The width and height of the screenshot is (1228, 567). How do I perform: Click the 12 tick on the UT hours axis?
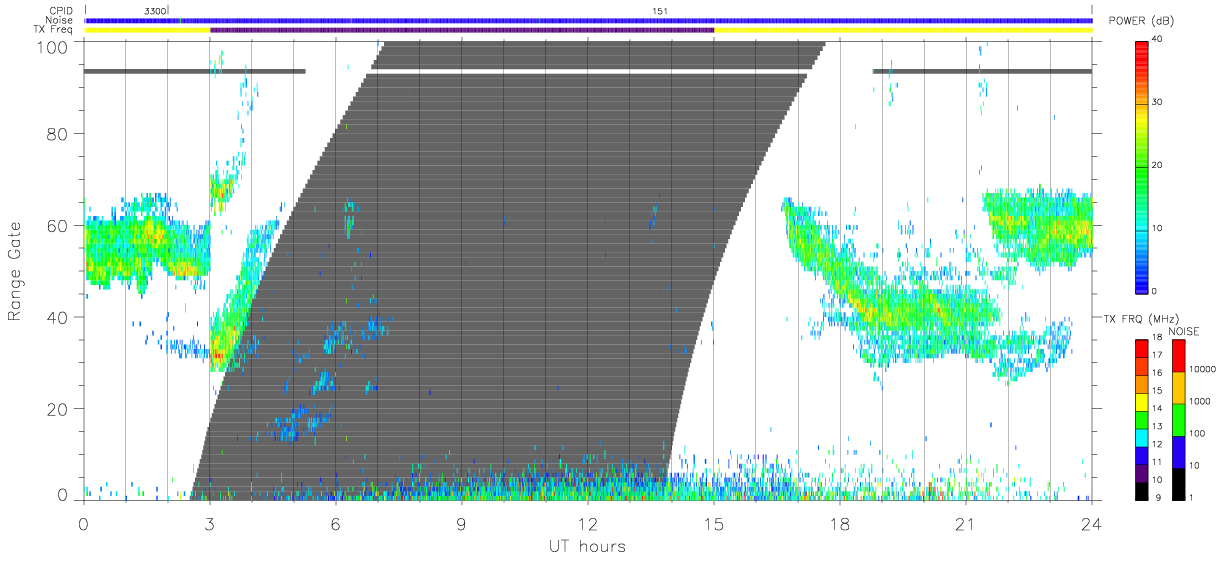point(588,523)
